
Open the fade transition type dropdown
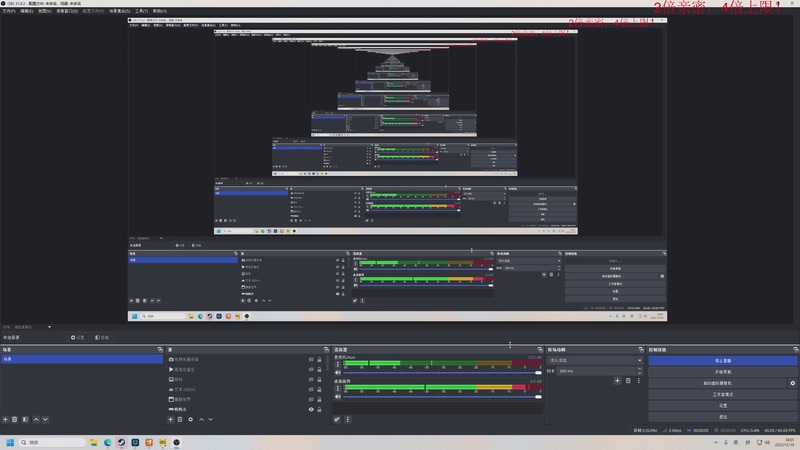(x=595, y=360)
